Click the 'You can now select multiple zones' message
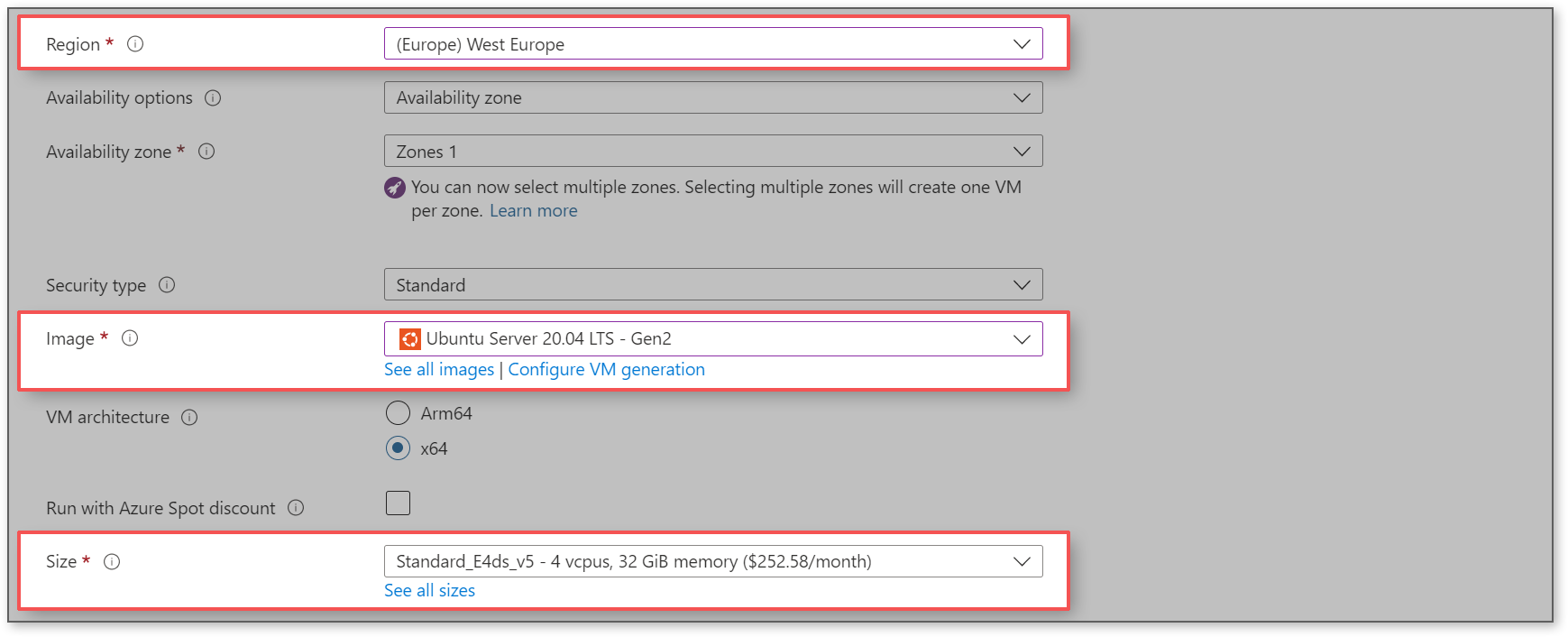This screenshot has height=637, width=1568. [x=717, y=198]
